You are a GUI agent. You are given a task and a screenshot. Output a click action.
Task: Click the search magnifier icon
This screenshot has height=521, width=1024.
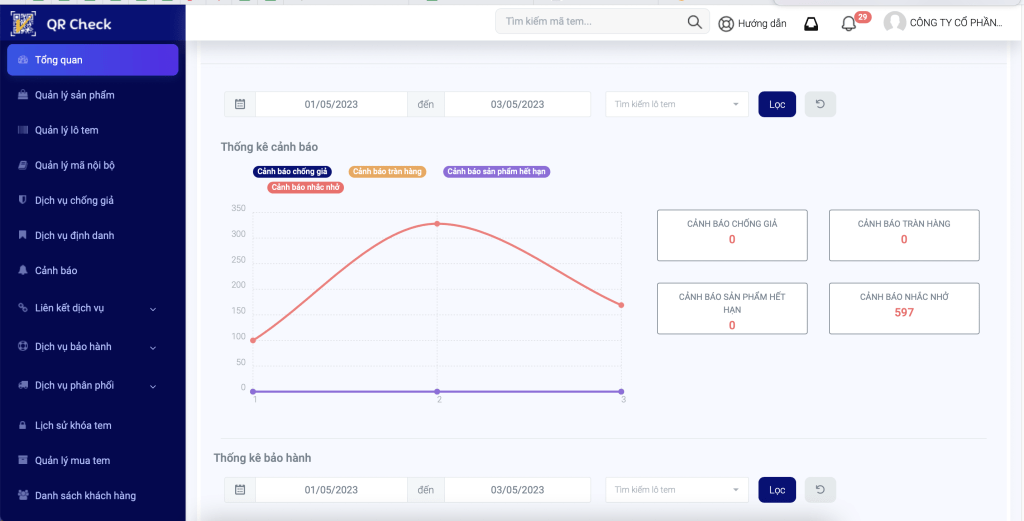point(694,22)
